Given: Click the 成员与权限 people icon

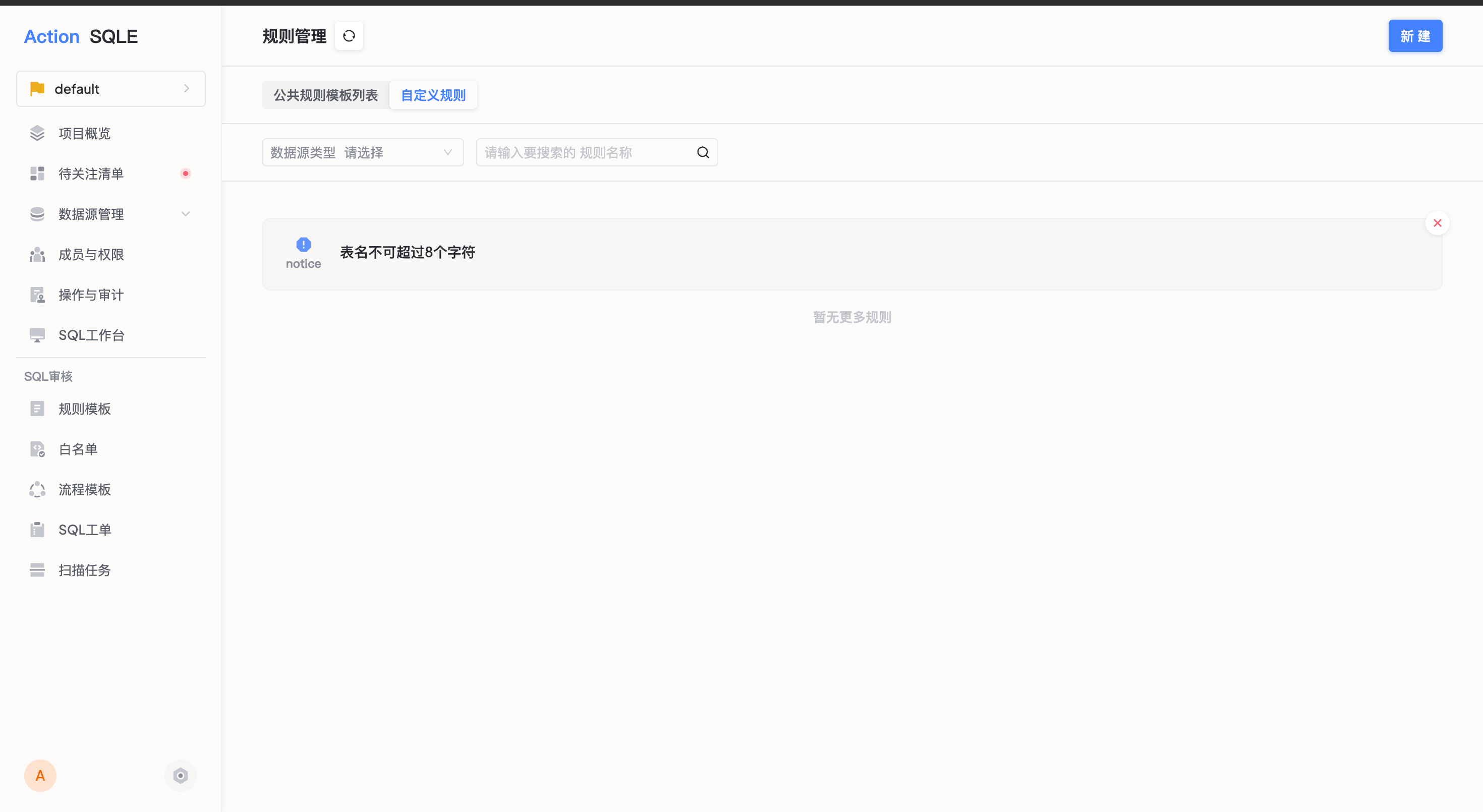Looking at the screenshot, I should [37, 254].
